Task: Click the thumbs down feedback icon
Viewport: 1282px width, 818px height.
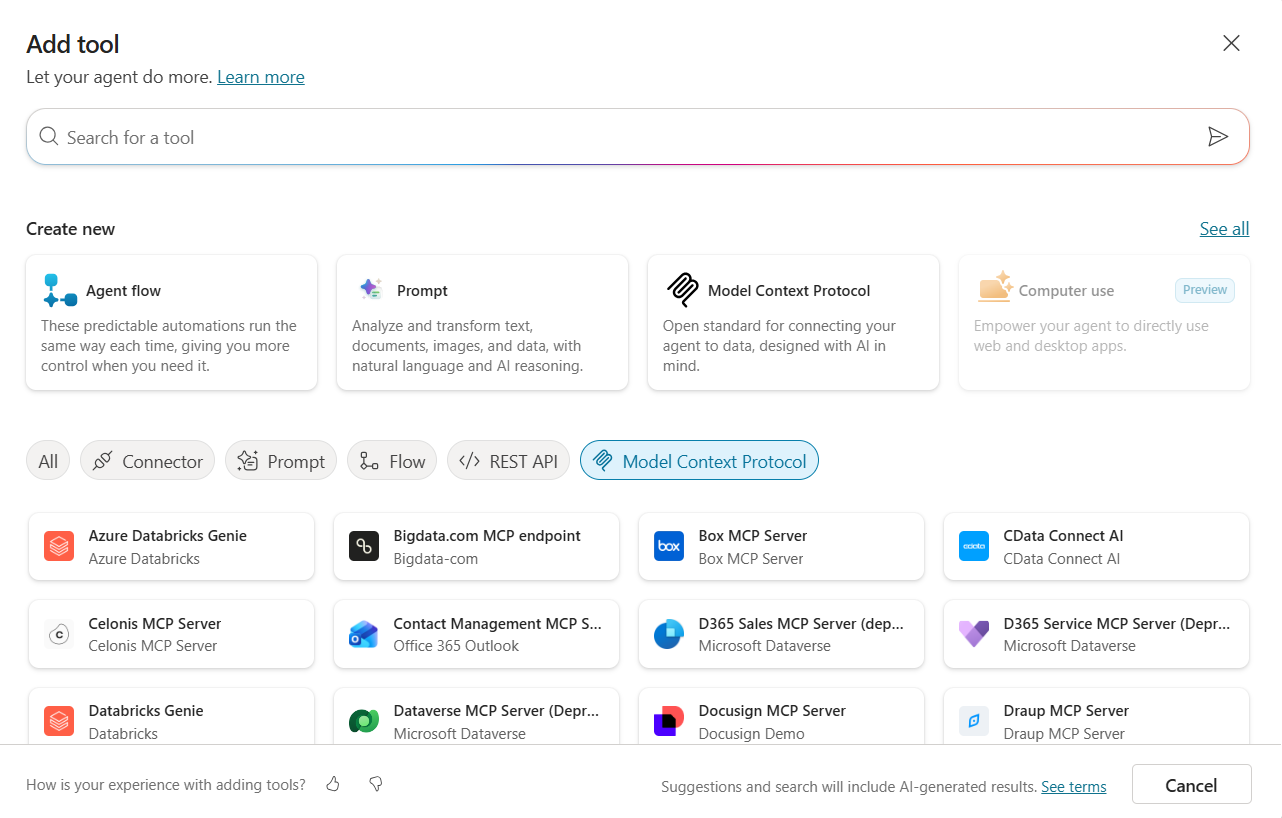Action: [x=376, y=785]
